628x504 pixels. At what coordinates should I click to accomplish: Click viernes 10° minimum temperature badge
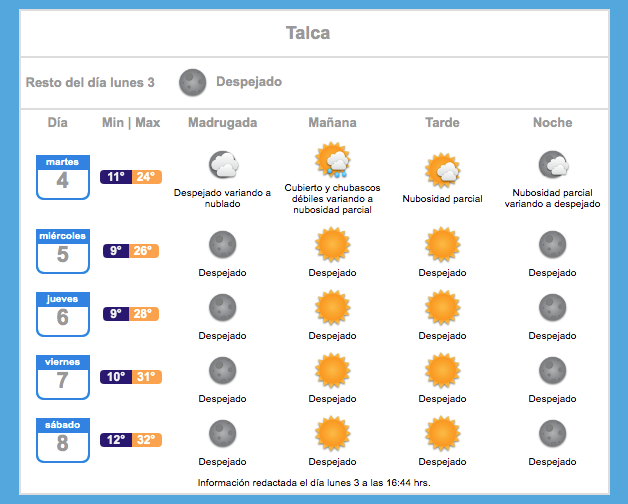coord(116,377)
